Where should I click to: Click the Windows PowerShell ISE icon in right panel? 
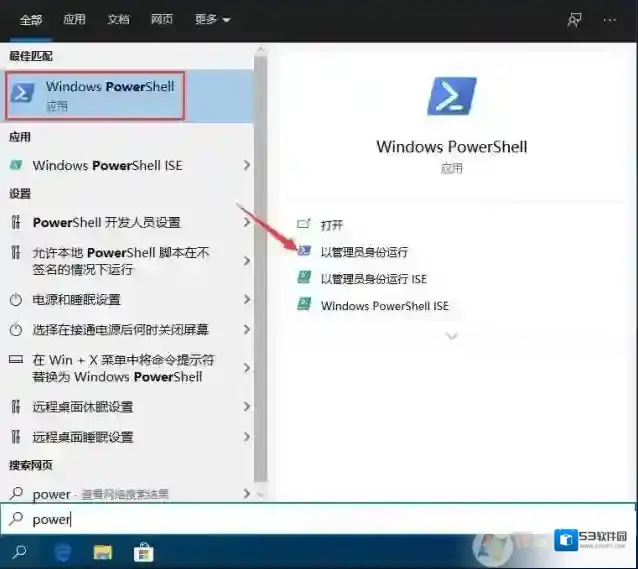[304, 305]
